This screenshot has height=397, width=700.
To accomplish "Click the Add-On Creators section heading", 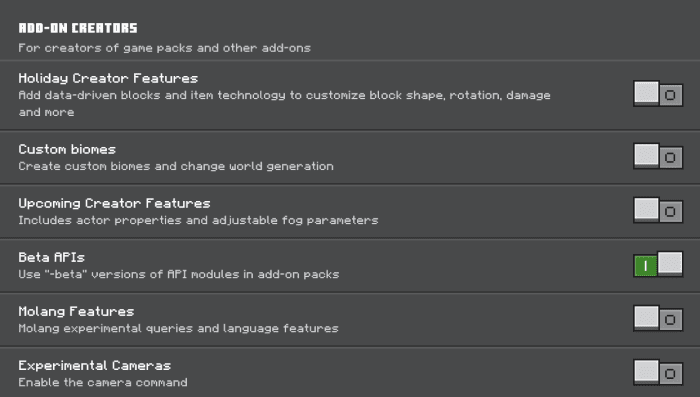I will point(78,28).
